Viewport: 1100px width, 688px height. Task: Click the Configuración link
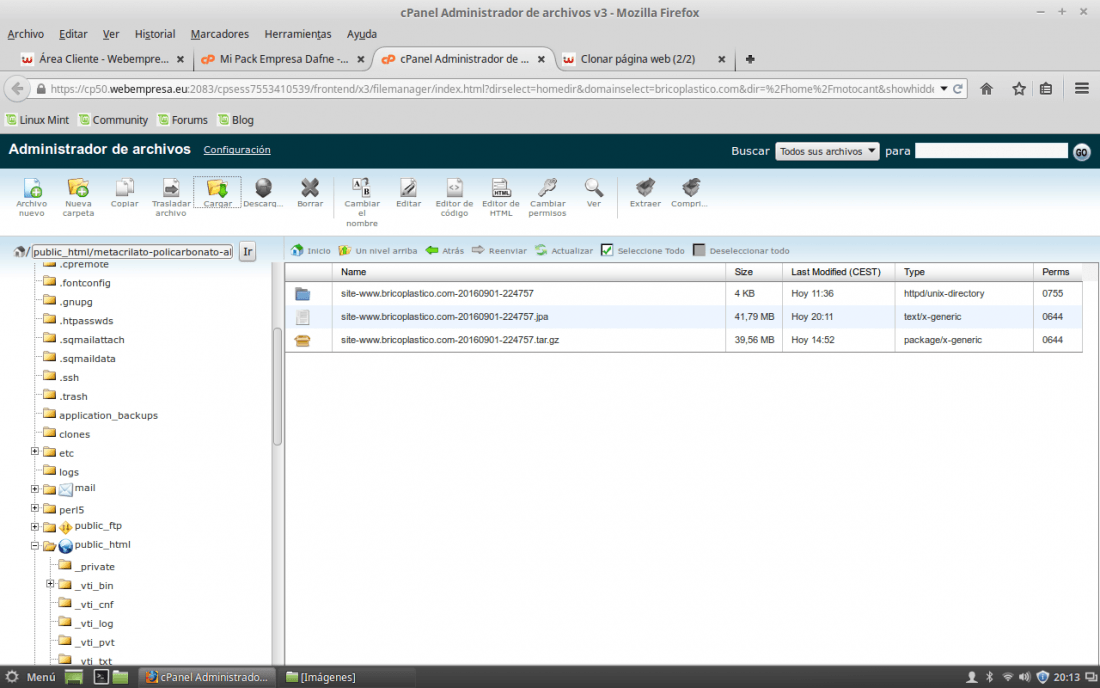[x=237, y=150]
